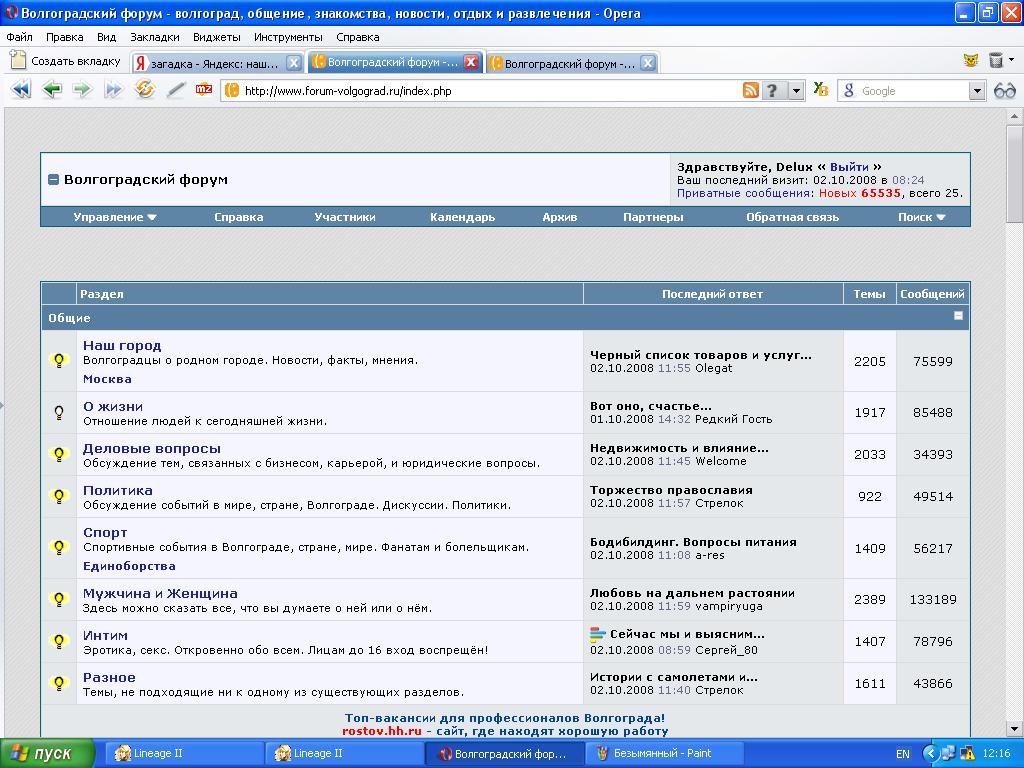This screenshot has width=1024, height=768.
Task: Click the Windows пуск Start button
Action: (47, 753)
